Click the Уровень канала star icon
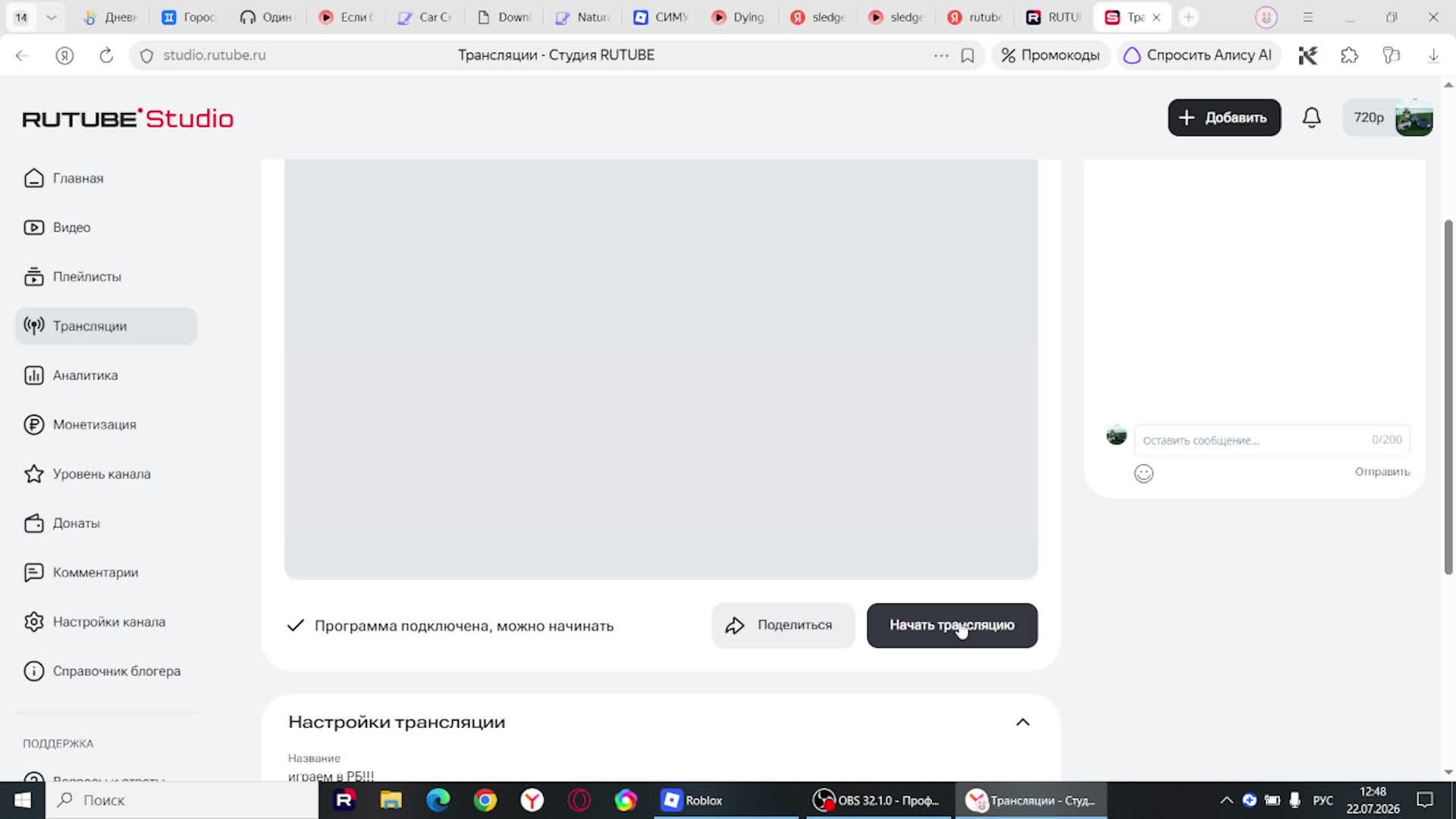Viewport: 1456px width, 819px height. click(x=34, y=474)
